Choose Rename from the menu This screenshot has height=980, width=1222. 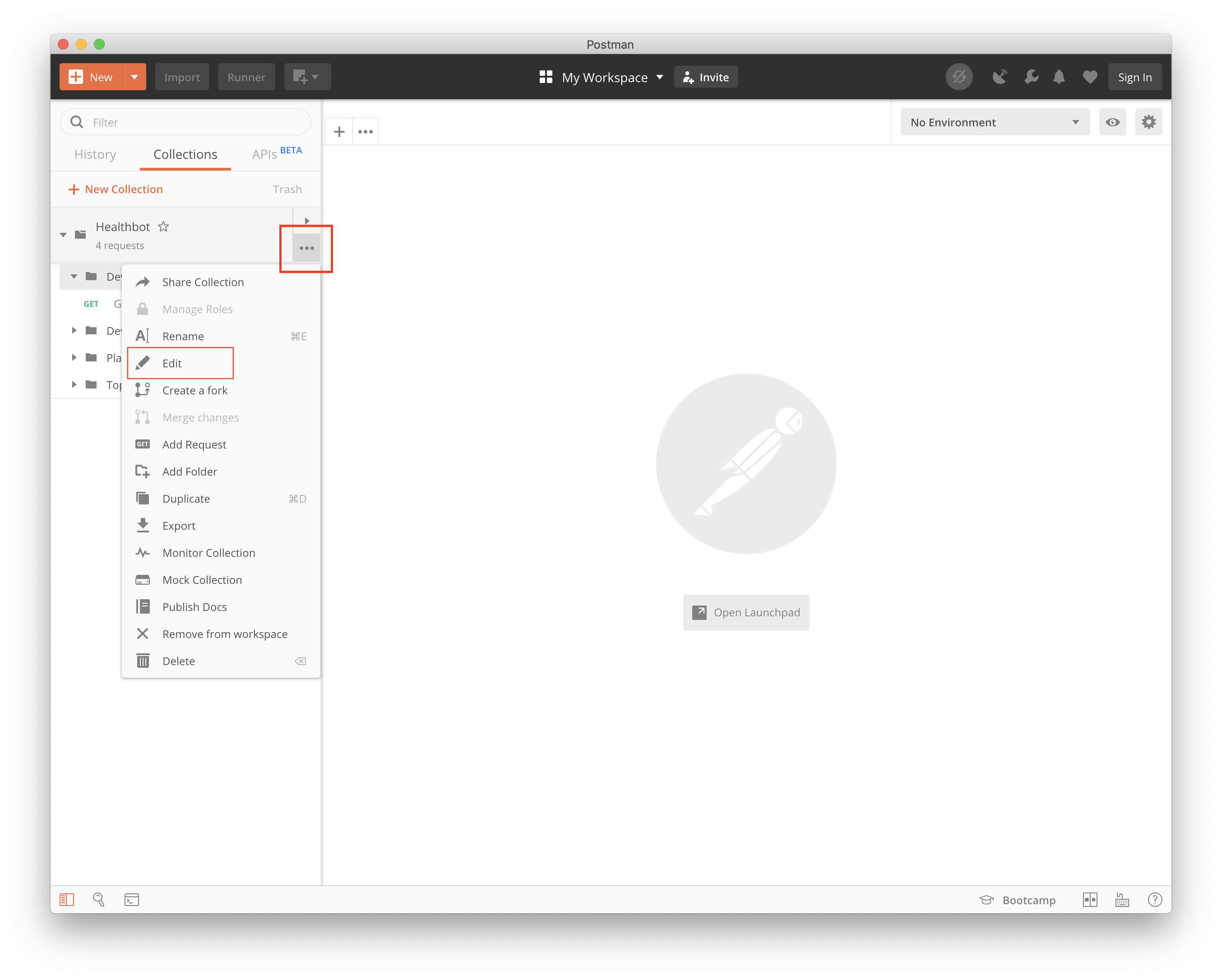pos(221,336)
